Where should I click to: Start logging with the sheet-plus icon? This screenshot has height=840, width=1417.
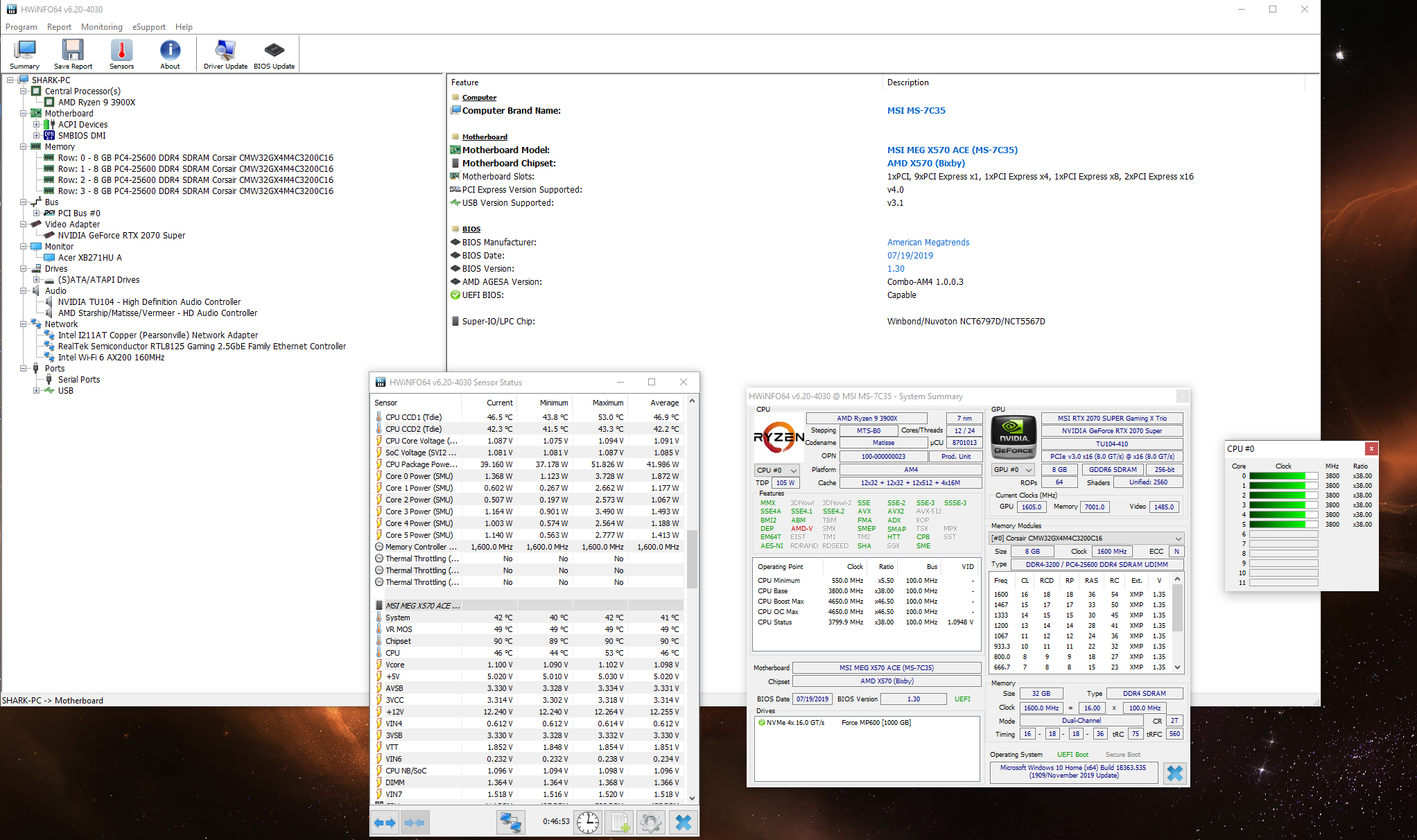tap(619, 823)
